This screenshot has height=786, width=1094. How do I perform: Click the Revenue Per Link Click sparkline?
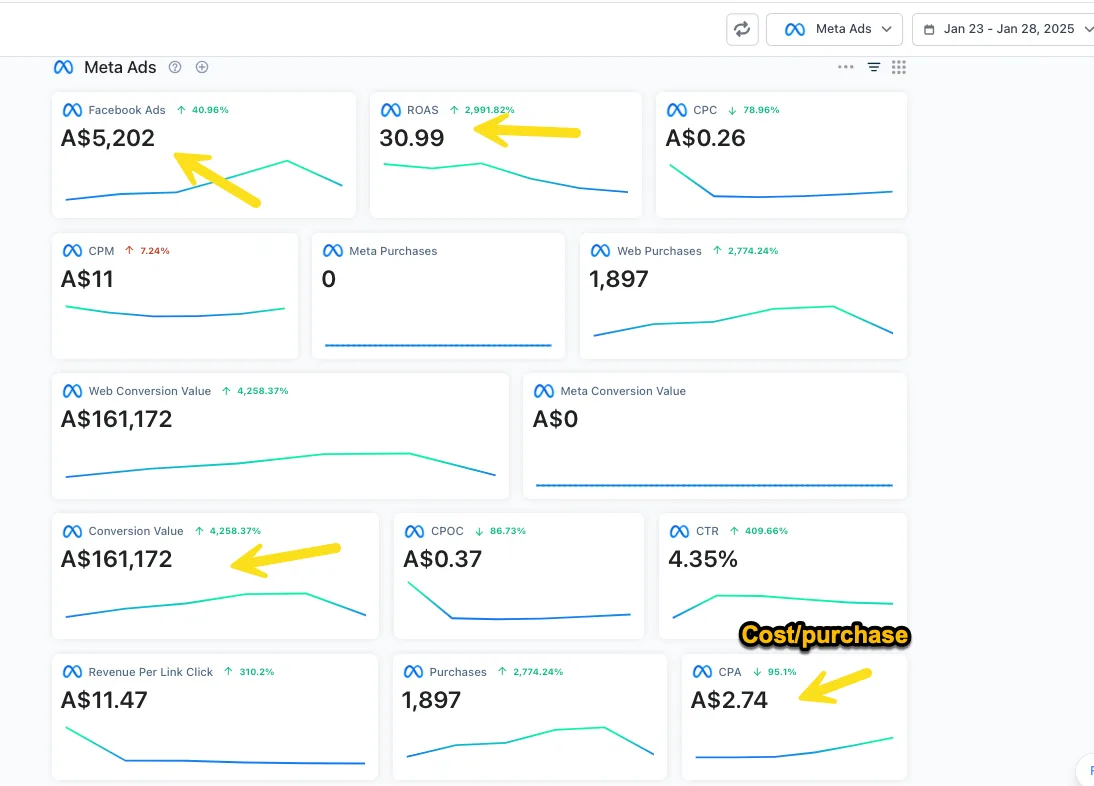(215, 746)
